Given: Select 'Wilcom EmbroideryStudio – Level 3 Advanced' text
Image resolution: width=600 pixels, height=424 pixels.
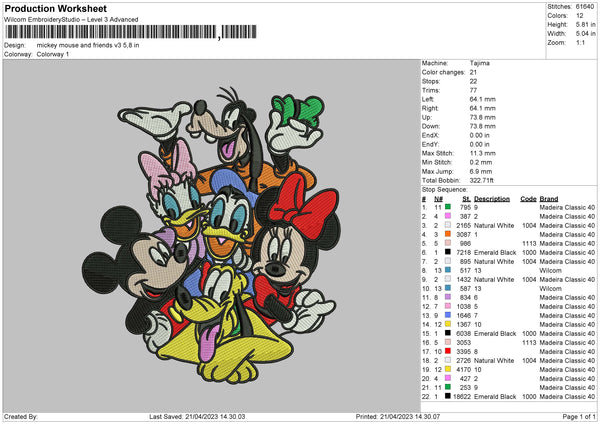Looking at the screenshot, I should pyautogui.click(x=71, y=20).
